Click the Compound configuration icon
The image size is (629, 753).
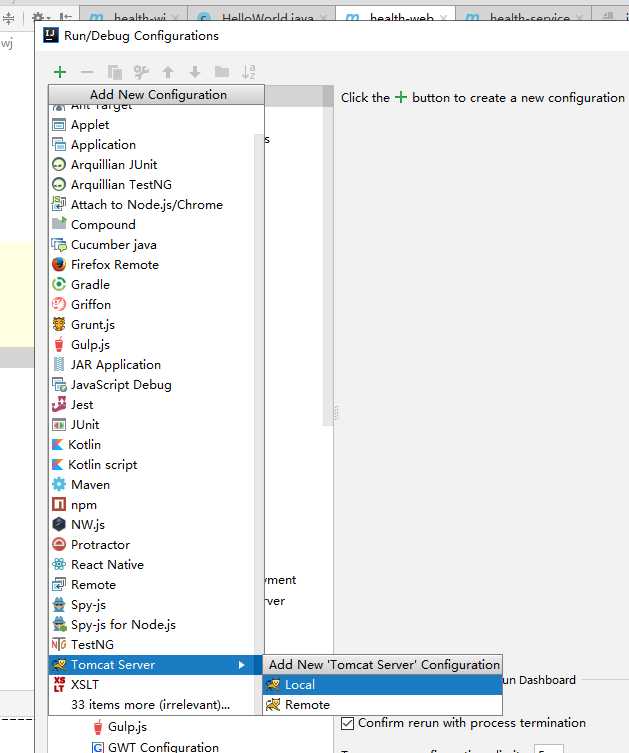pyautogui.click(x=59, y=225)
